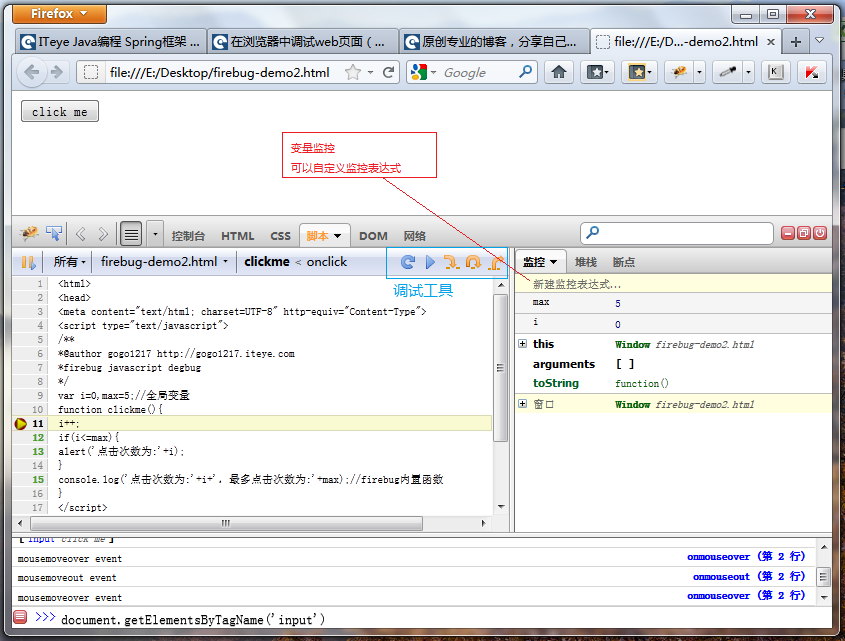The width and height of the screenshot is (845, 641).
Task: Click the clickme input button
Action: click(58, 111)
